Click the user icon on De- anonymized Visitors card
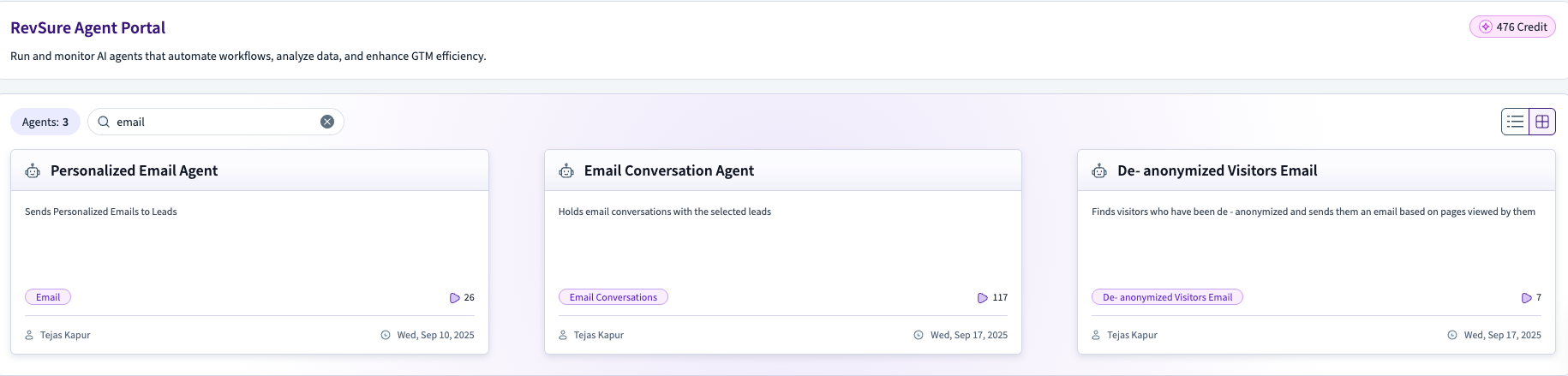The image size is (1568, 376). point(1096,335)
